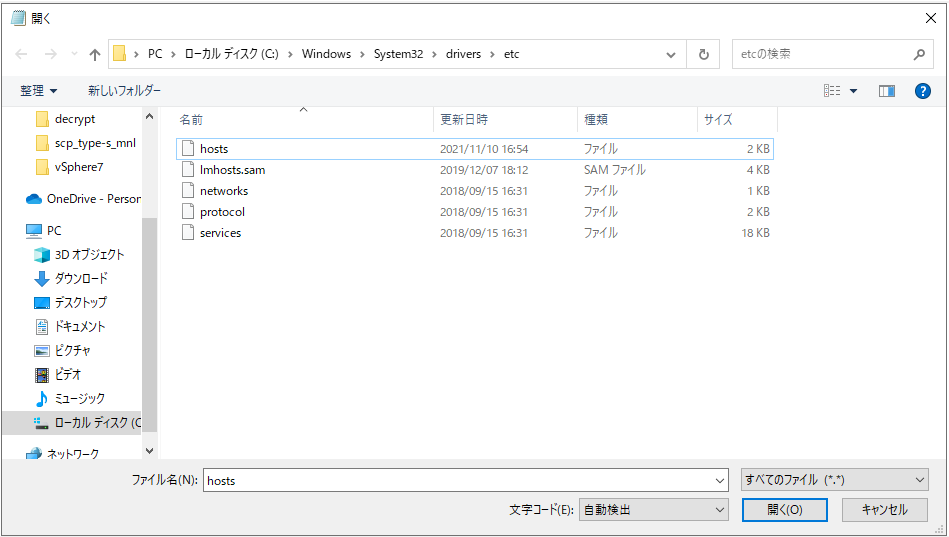The width and height of the screenshot is (949, 537).
Task: Select System32 in the address breadcrumb
Action: [398, 54]
